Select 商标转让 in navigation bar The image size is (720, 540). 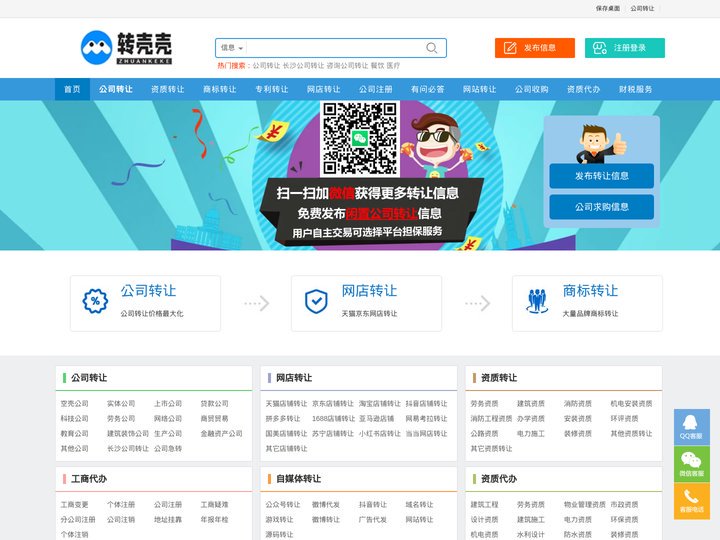coord(219,89)
